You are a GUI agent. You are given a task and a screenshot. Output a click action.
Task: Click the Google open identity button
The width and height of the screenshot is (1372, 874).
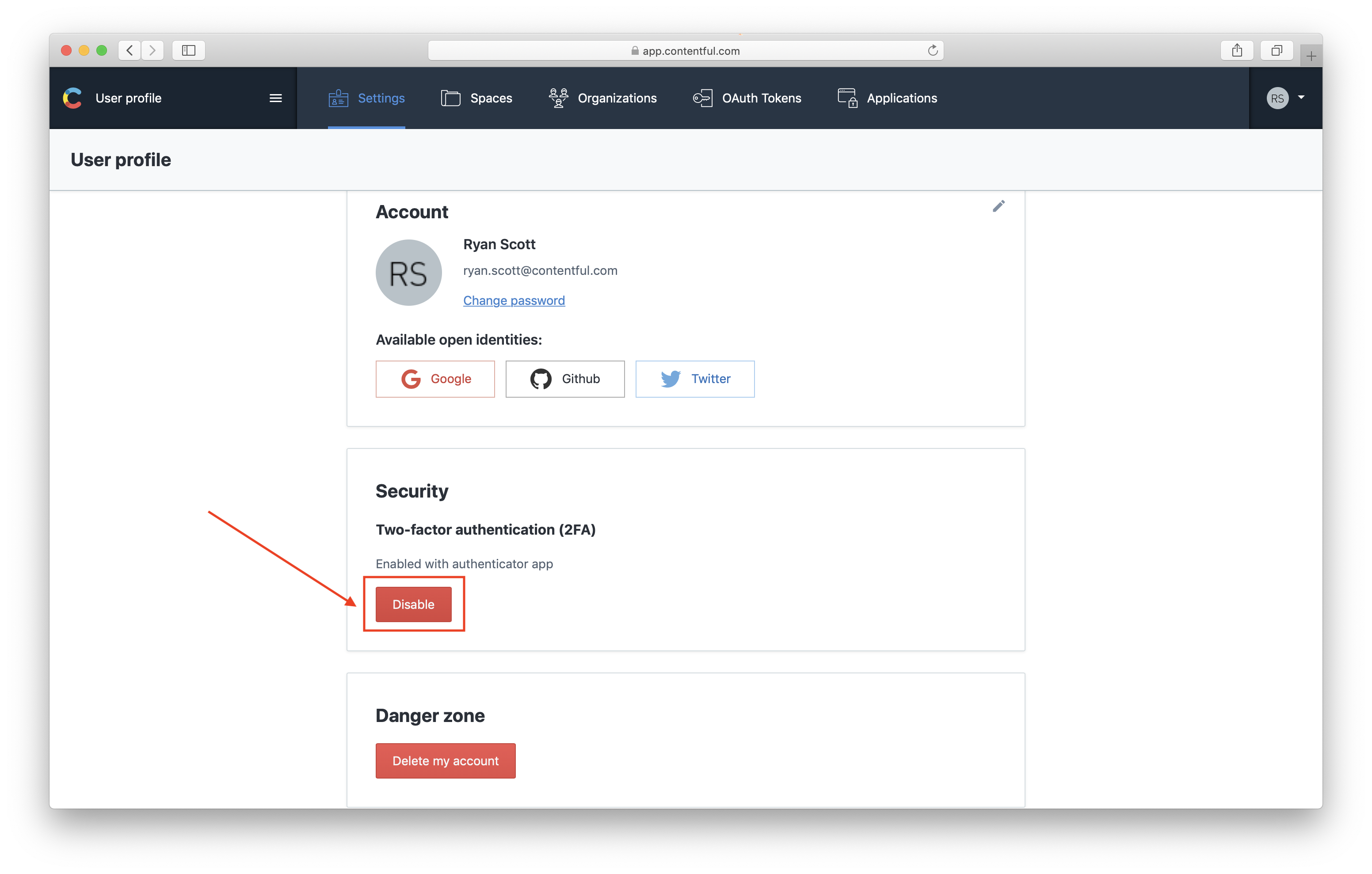[x=435, y=378]
